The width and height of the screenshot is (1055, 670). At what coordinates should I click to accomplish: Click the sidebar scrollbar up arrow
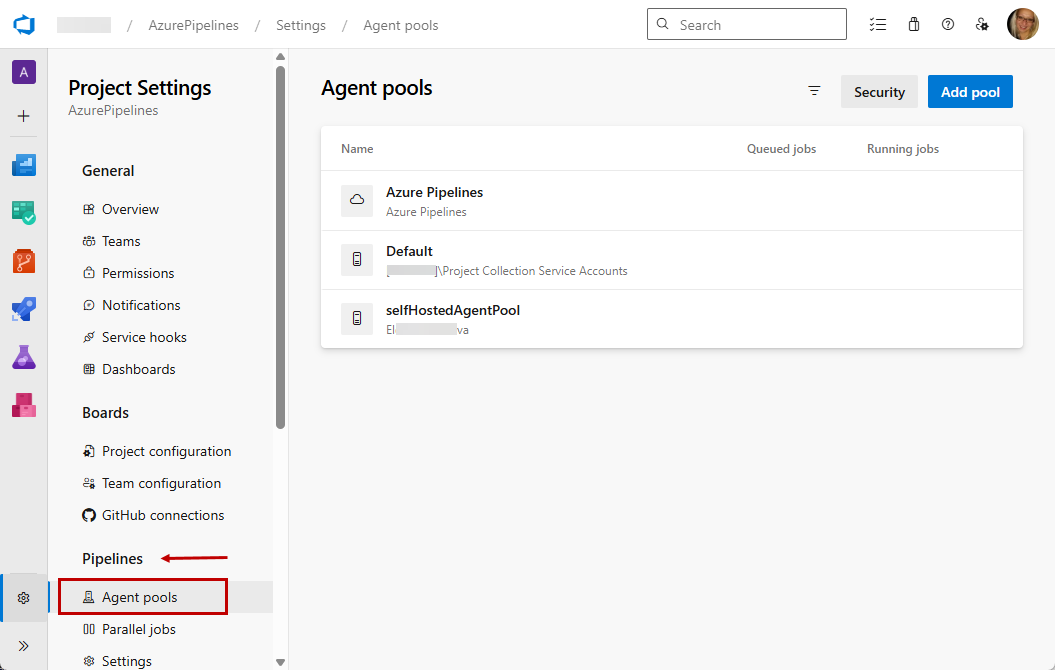(x=281, y=57)
